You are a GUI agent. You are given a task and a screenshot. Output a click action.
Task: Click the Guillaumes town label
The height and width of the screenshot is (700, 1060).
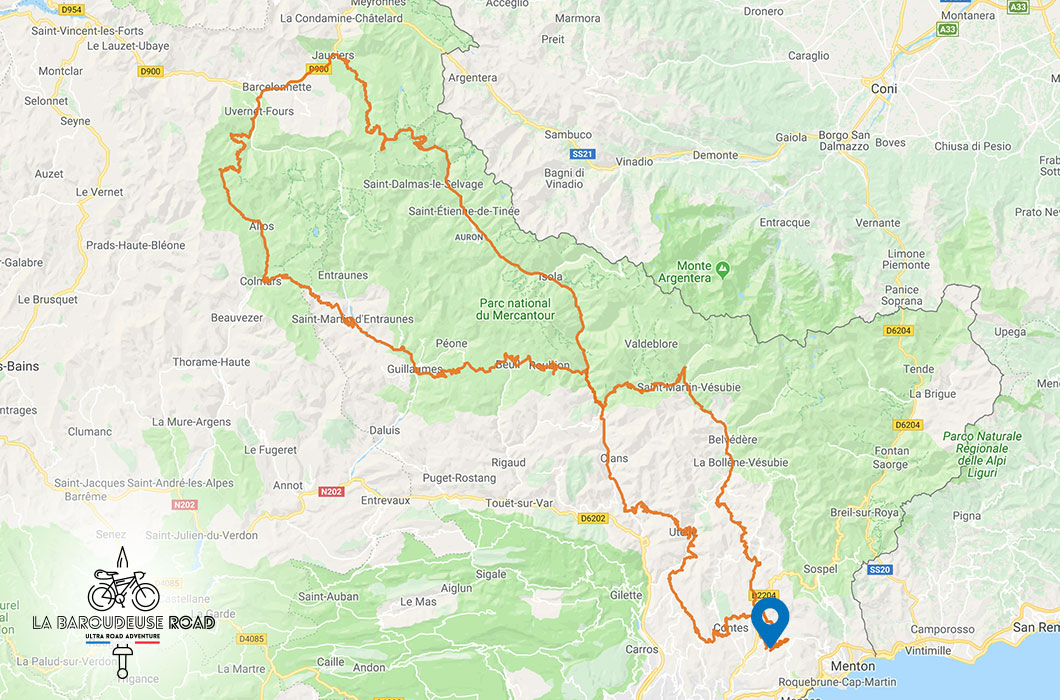click(x=414, y=369)
